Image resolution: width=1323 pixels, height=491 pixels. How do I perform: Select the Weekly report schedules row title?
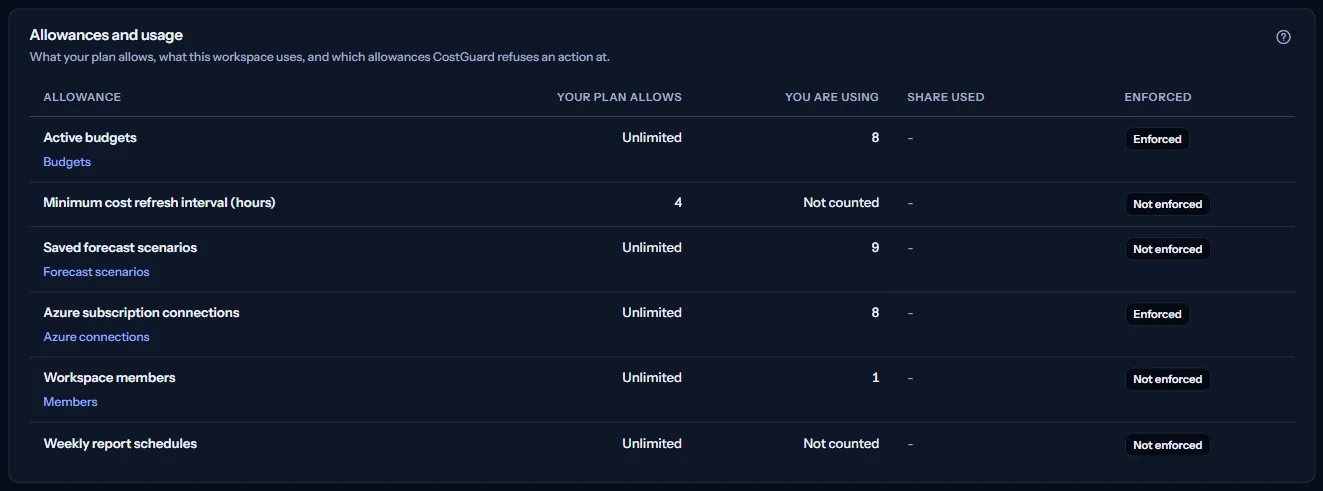pos(120,443)
